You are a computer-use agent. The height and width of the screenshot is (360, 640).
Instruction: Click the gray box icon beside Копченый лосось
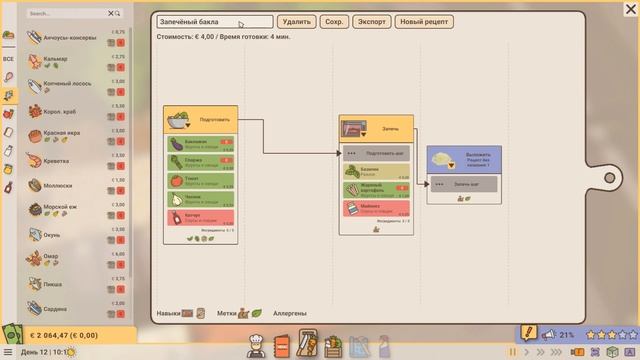(x=111, y=92)
